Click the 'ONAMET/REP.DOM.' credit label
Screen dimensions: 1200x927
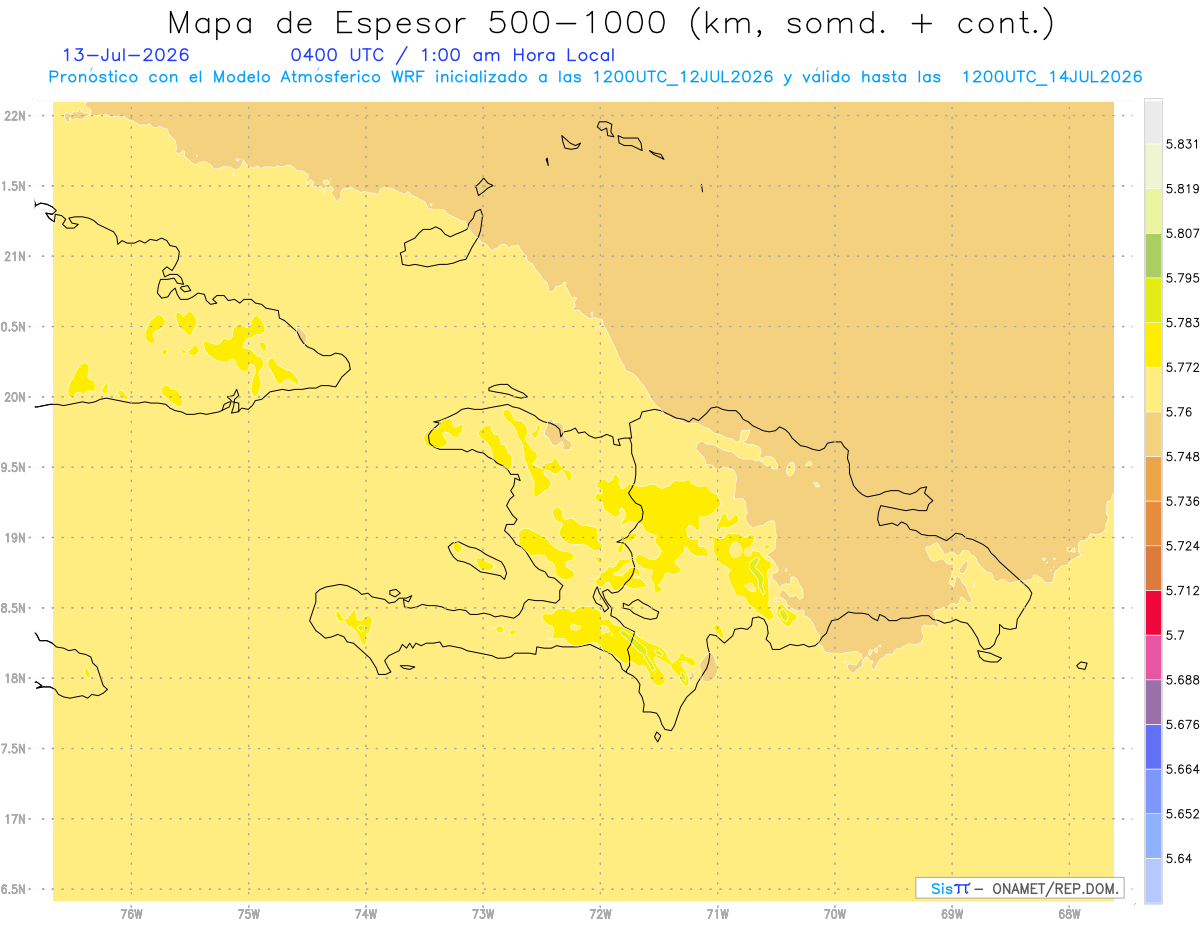pos(1055,888)
